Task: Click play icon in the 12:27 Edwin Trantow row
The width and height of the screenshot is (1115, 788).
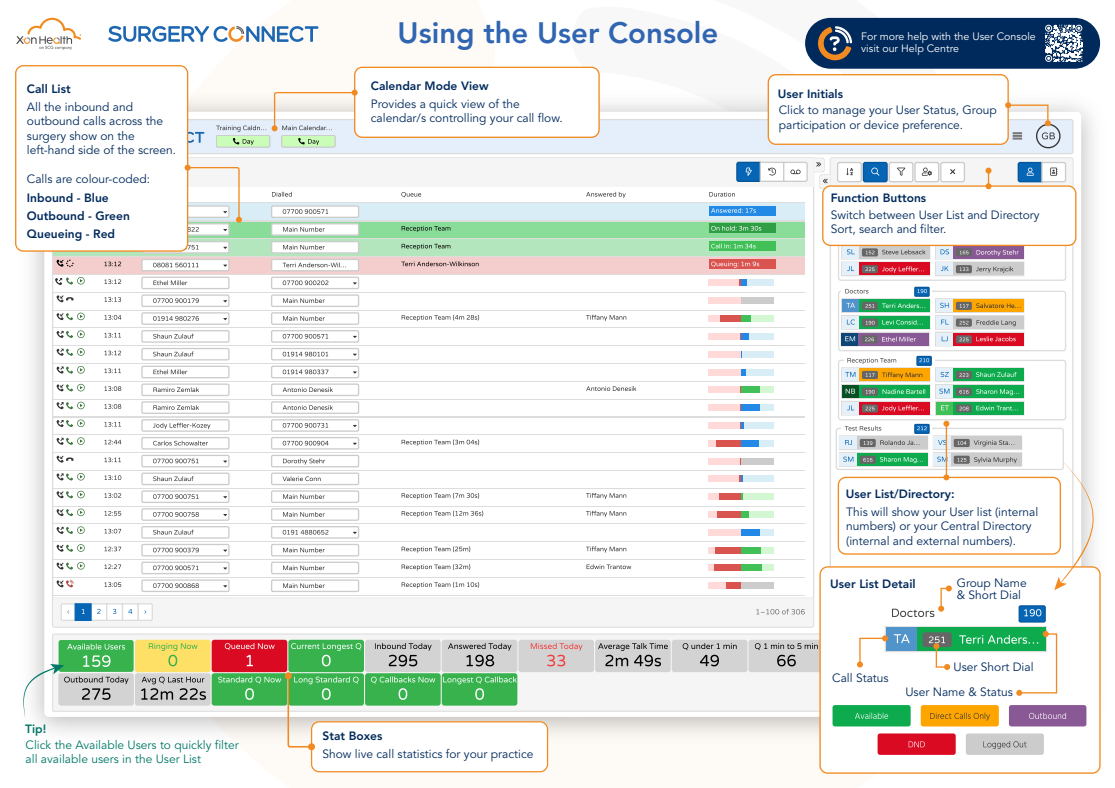Action: coord(81,566)
